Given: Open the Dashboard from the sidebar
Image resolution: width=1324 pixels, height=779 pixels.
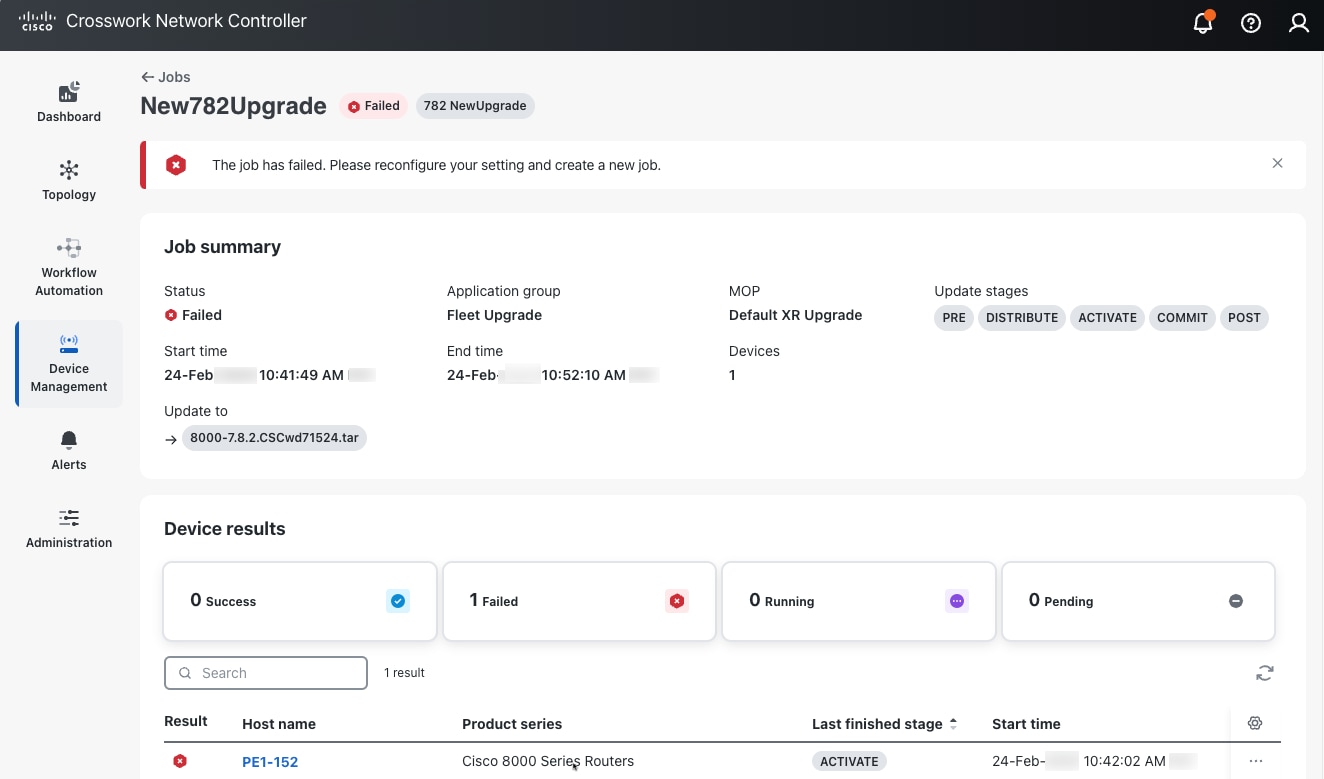Looking at the screenshot, I should coord(68,100).
